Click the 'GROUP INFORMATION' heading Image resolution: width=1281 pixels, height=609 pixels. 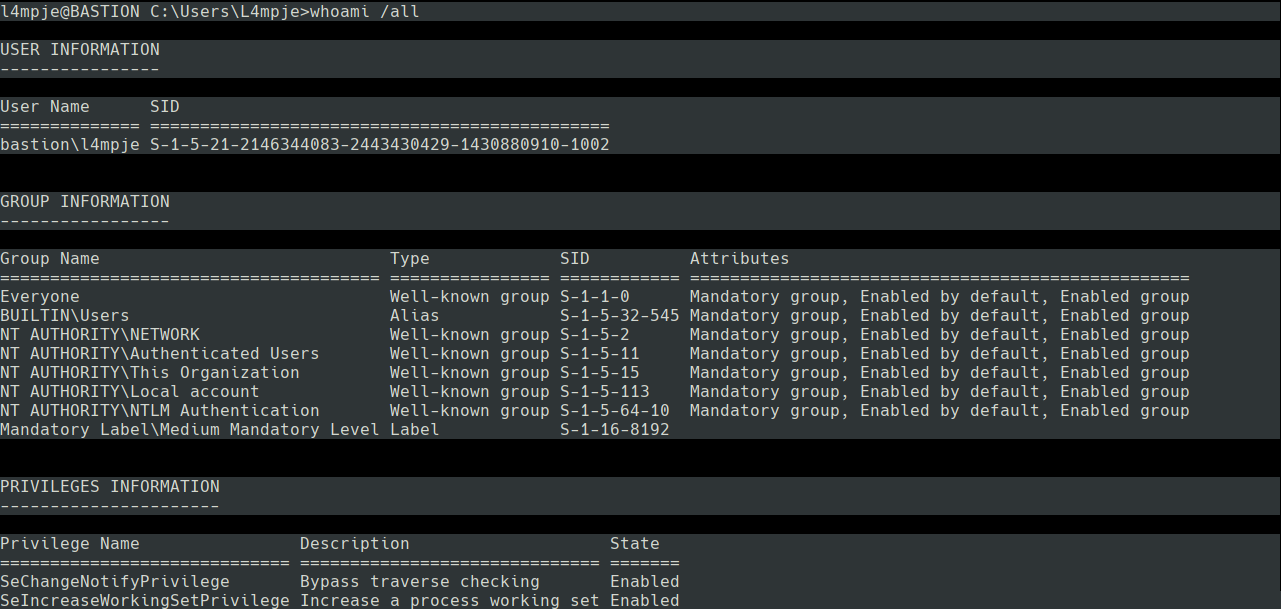coord(85,202)
